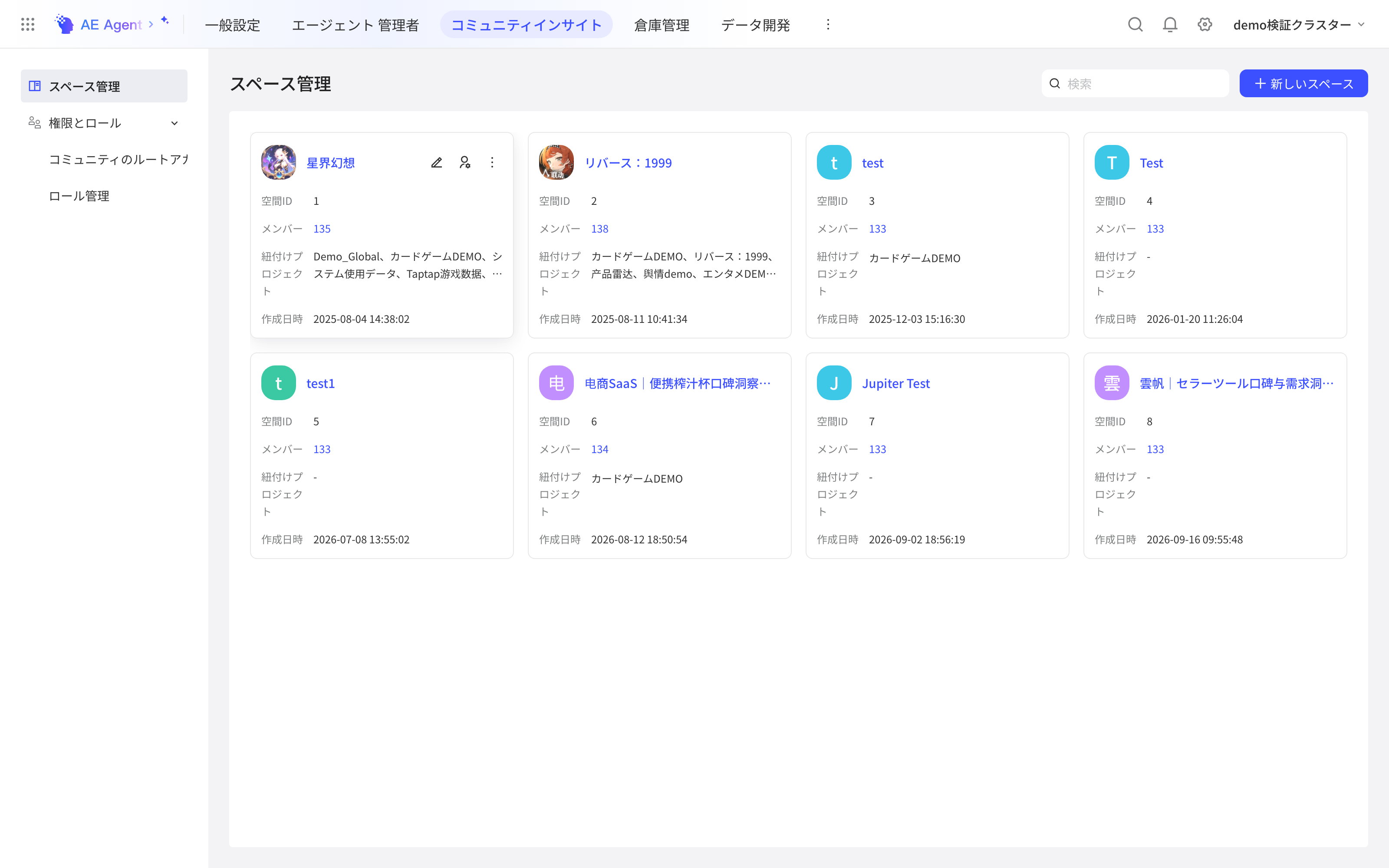The image size is (1389, 868).
Task: Go to the 倉庫管理 tab
Action: (662, 25)
